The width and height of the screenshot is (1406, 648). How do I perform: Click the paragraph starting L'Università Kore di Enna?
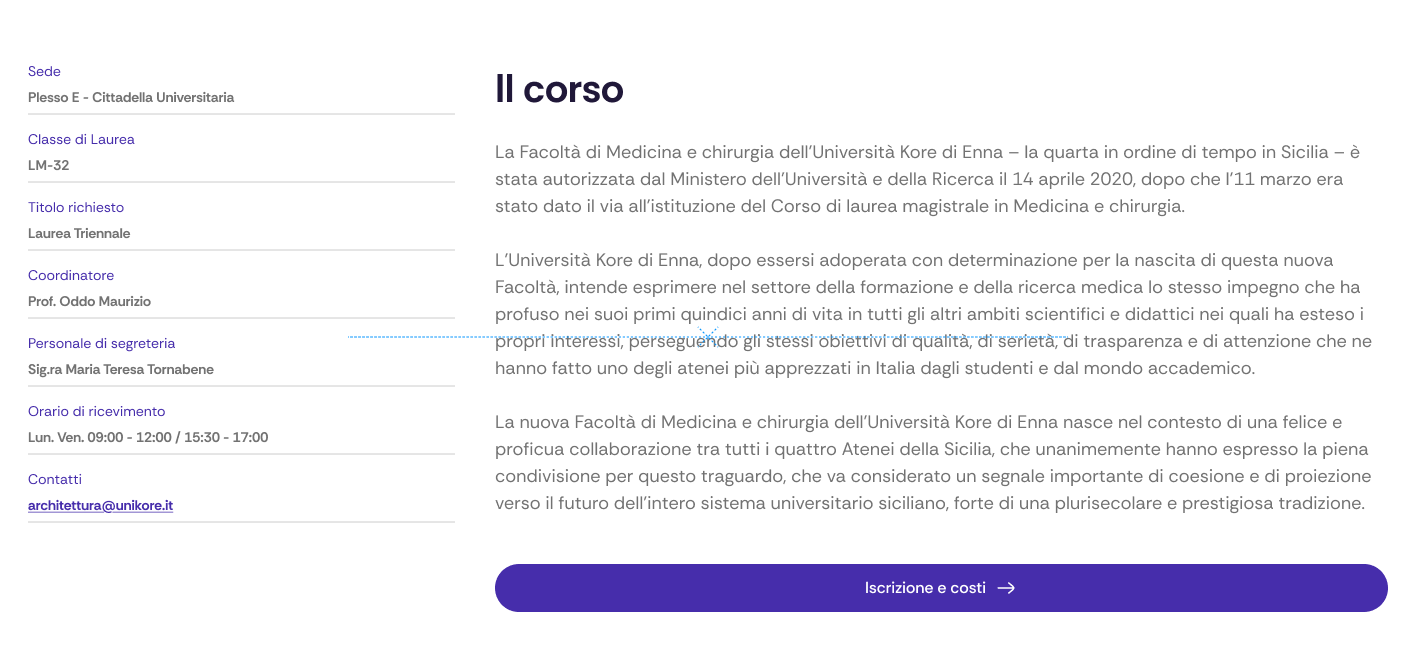tap(933, 314)
